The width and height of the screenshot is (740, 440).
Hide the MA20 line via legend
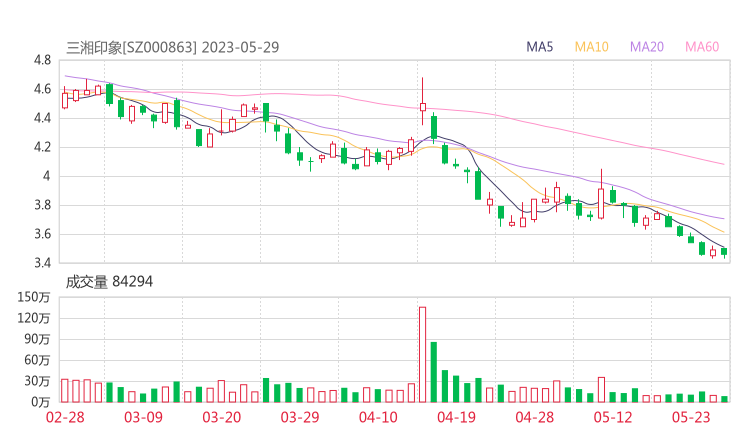[x=647, y=46]
